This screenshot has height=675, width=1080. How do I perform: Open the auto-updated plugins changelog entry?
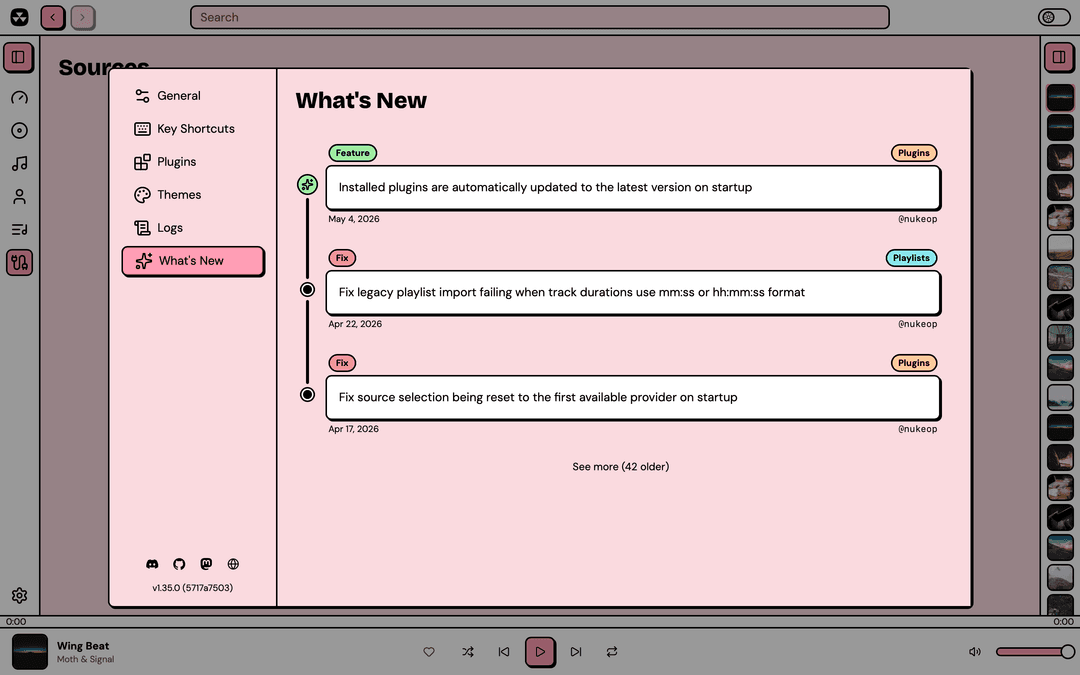click(633, 187)
